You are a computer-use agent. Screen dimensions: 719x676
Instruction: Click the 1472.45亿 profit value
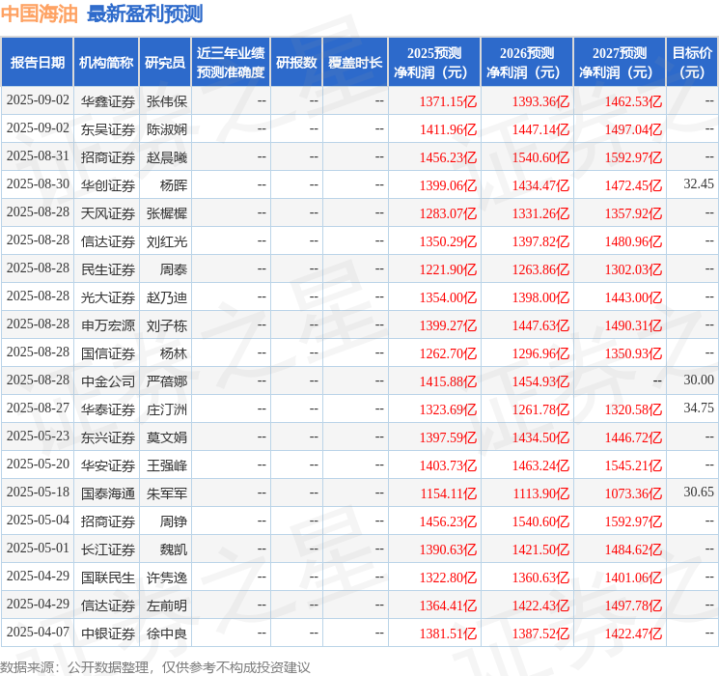tap(633, 185)
